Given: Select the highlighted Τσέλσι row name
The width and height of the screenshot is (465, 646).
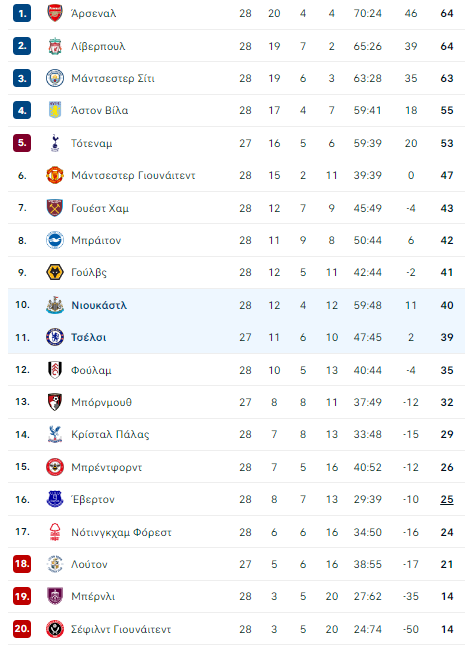Looking at the screenshot, I should [x=89, y=337].
